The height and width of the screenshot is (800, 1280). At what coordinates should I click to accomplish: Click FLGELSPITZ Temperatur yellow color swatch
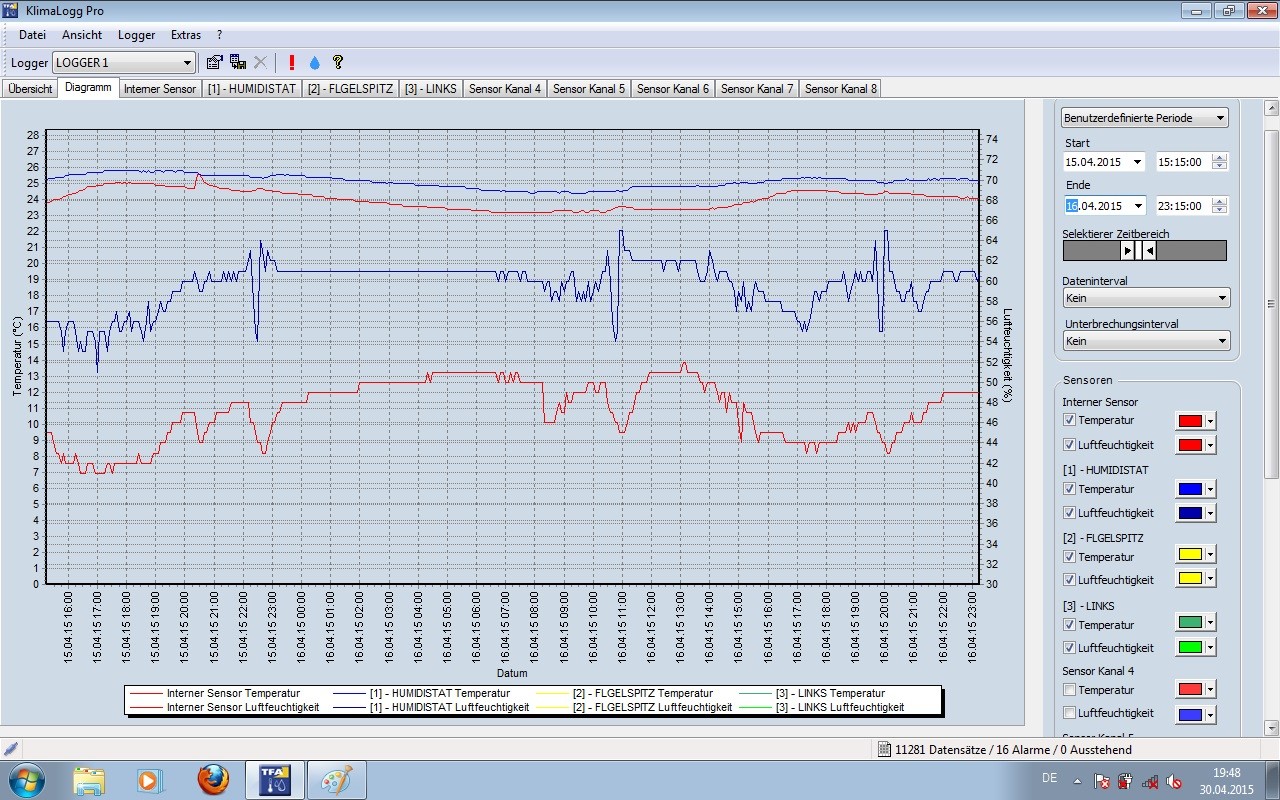click(x=1190, y=556)
